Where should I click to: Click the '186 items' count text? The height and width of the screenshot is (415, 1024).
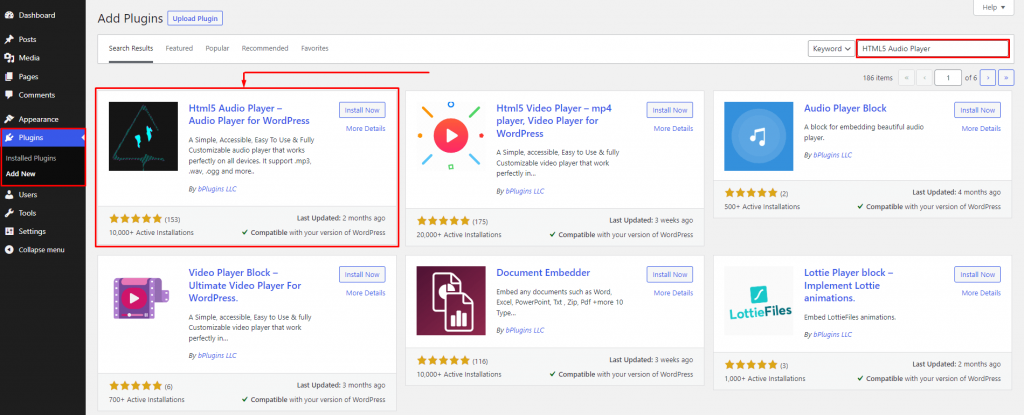[877, 78]
